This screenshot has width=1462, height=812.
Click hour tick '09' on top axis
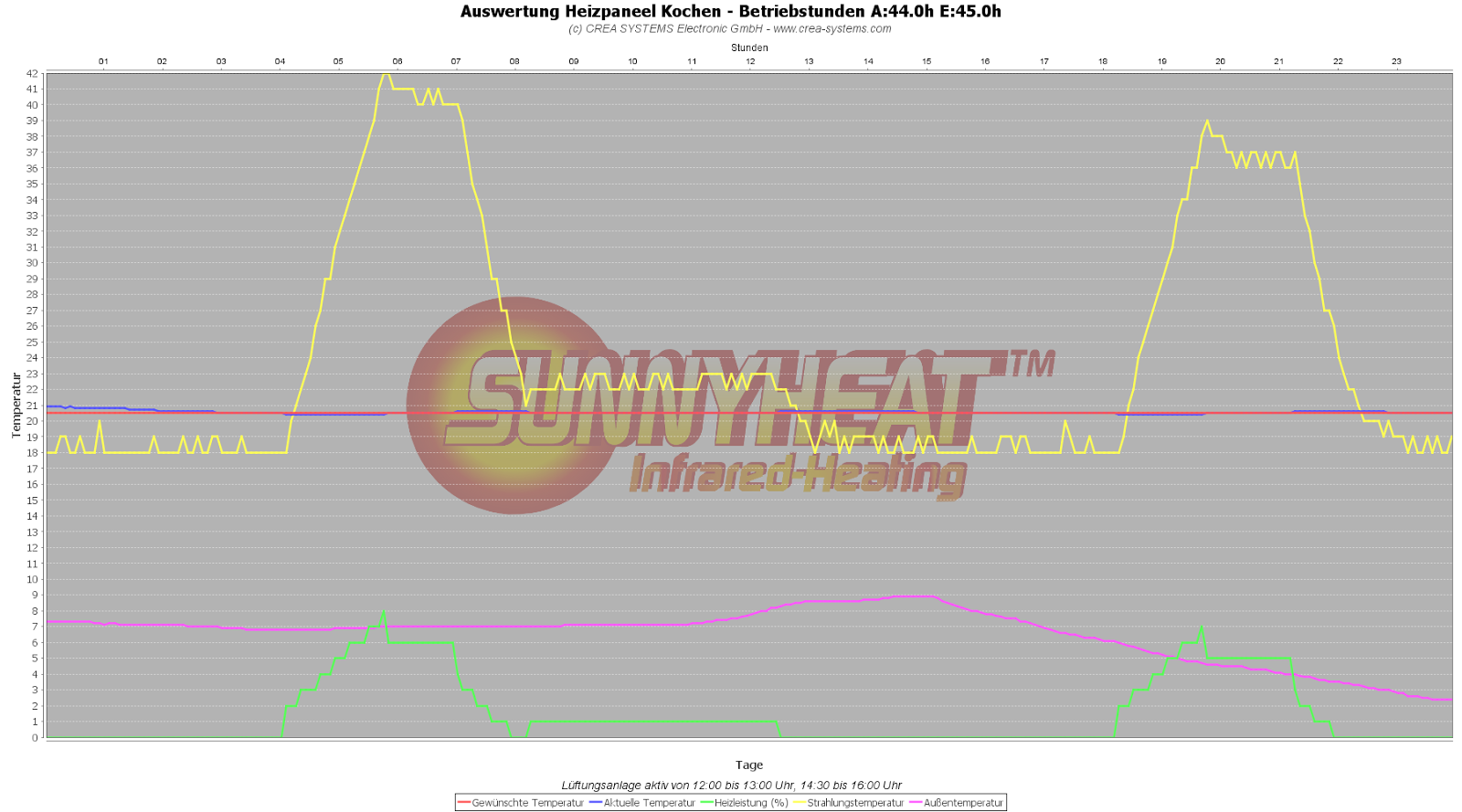pyautogui.click(x=574, y=61)
